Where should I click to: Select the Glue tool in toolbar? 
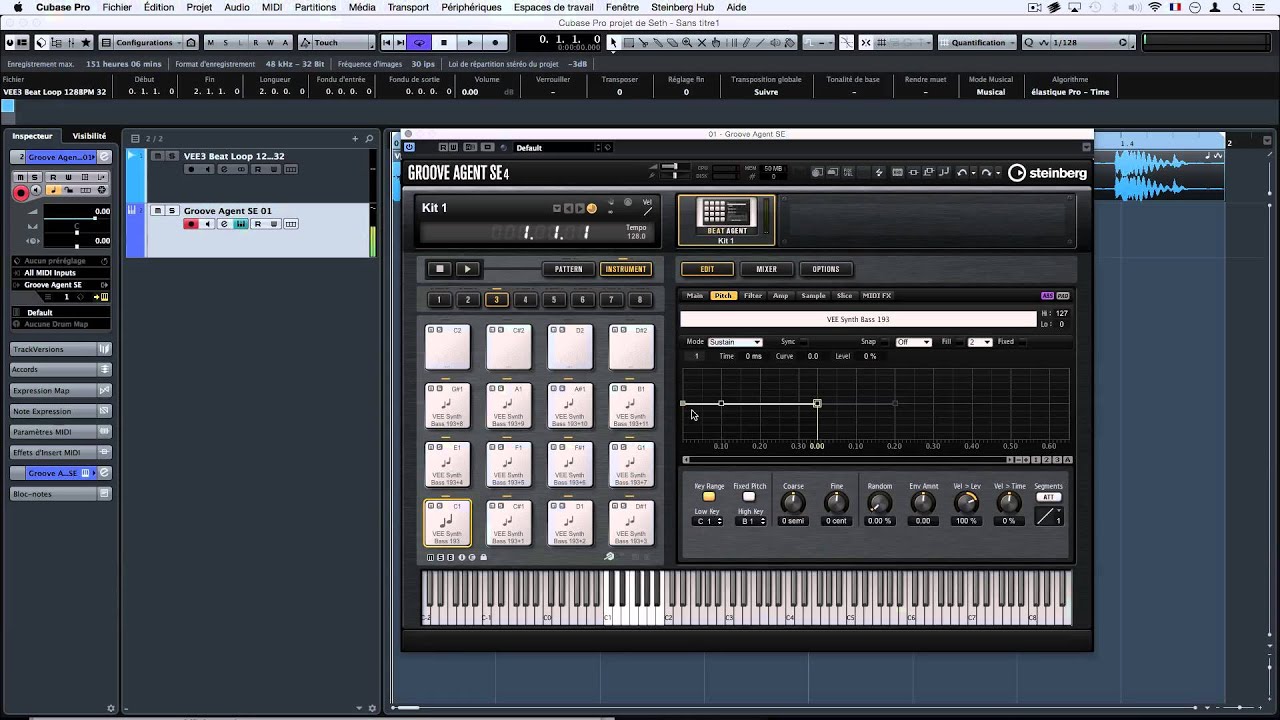click(x=658, y=42)
